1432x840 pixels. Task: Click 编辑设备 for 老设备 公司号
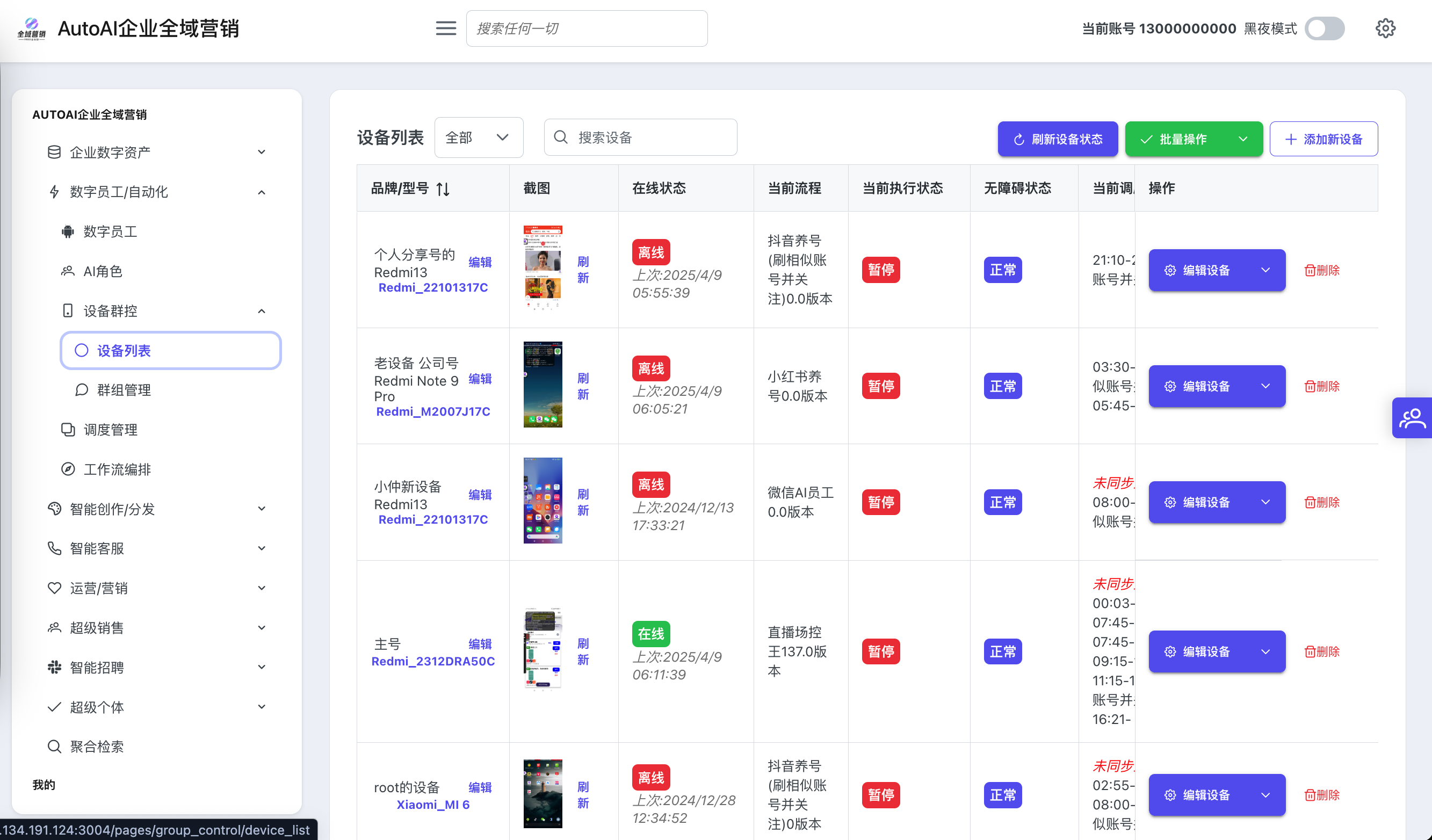click(x=1217, y=387)
